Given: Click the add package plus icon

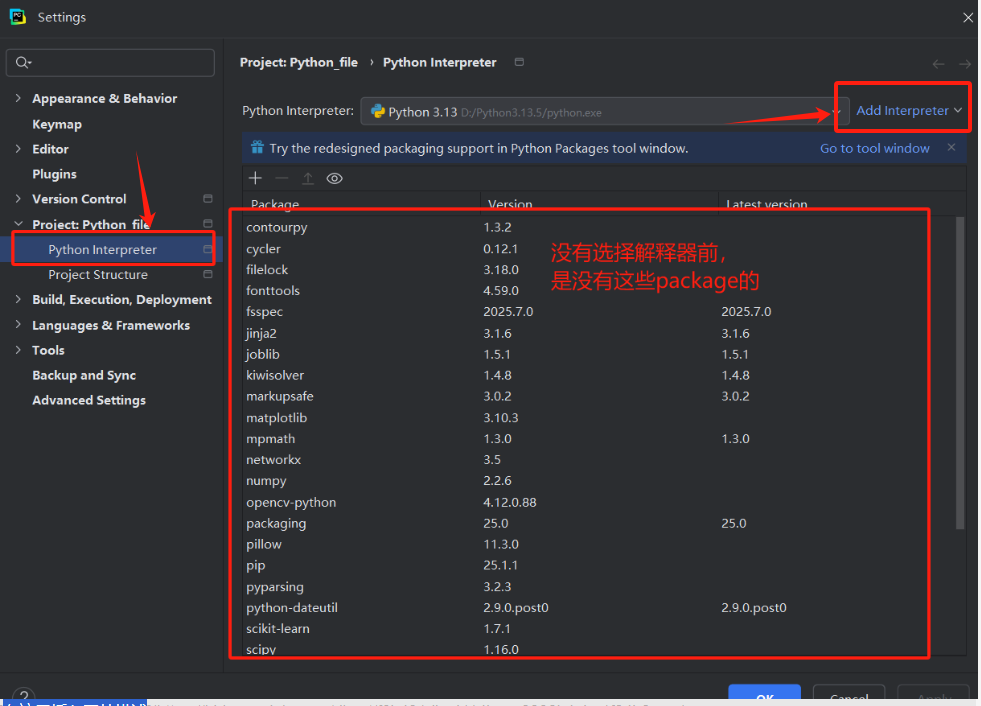Looking at the screenshot, I should 255,178.
